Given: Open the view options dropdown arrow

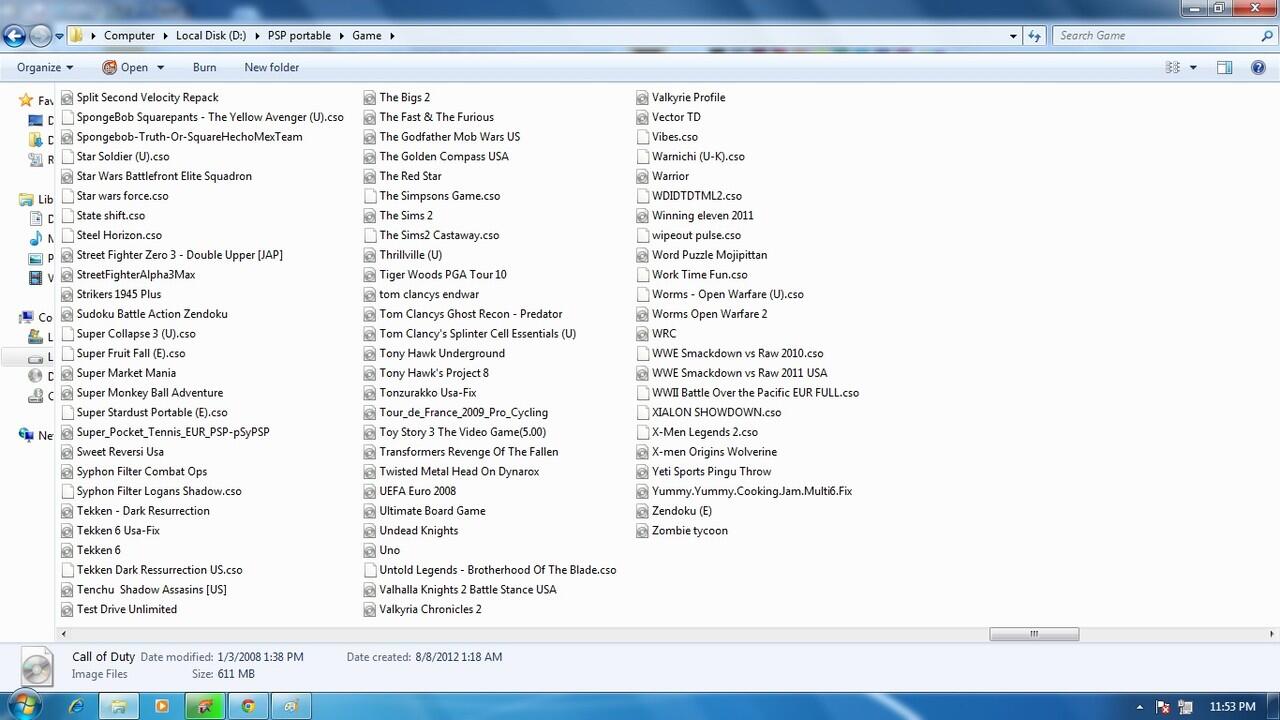Looking at the screenshot, I should tap(1193, 68).
